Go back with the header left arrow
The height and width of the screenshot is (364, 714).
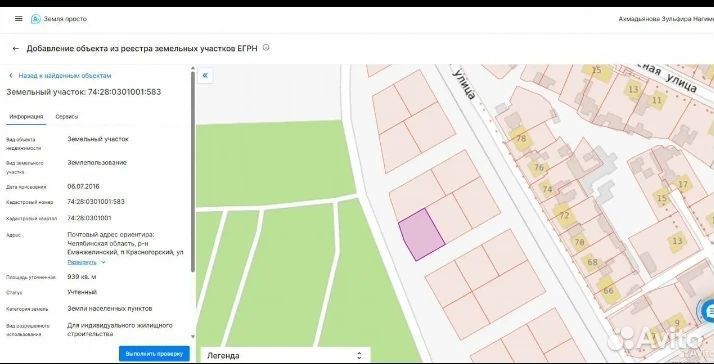16,48
